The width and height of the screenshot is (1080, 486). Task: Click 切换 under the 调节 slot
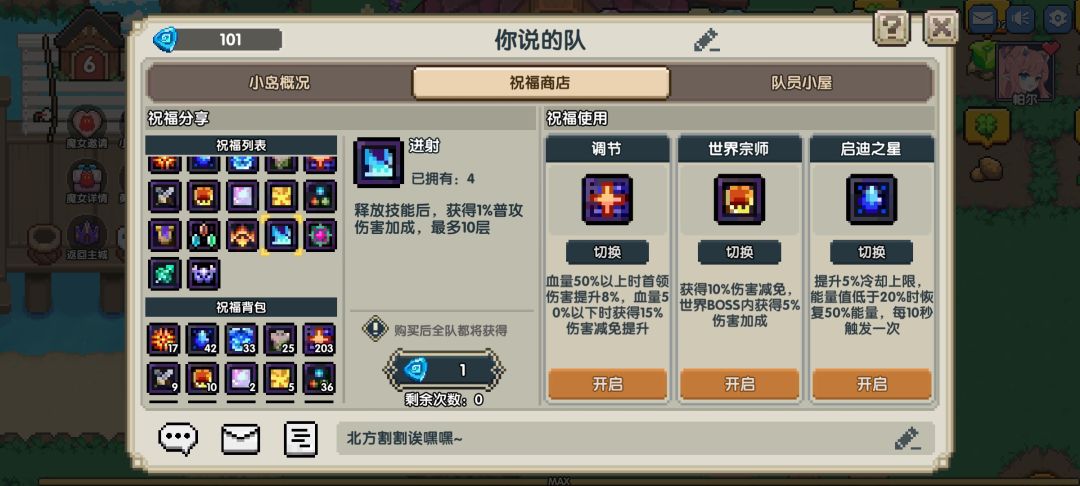[608, 252]
